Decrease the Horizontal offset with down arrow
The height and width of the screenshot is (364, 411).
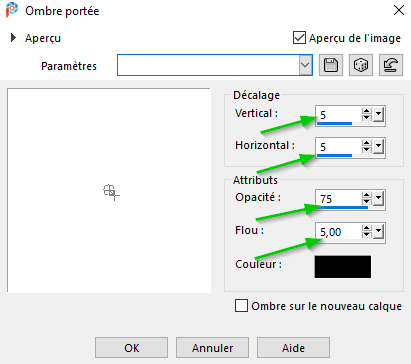click(x=366, y=149)
